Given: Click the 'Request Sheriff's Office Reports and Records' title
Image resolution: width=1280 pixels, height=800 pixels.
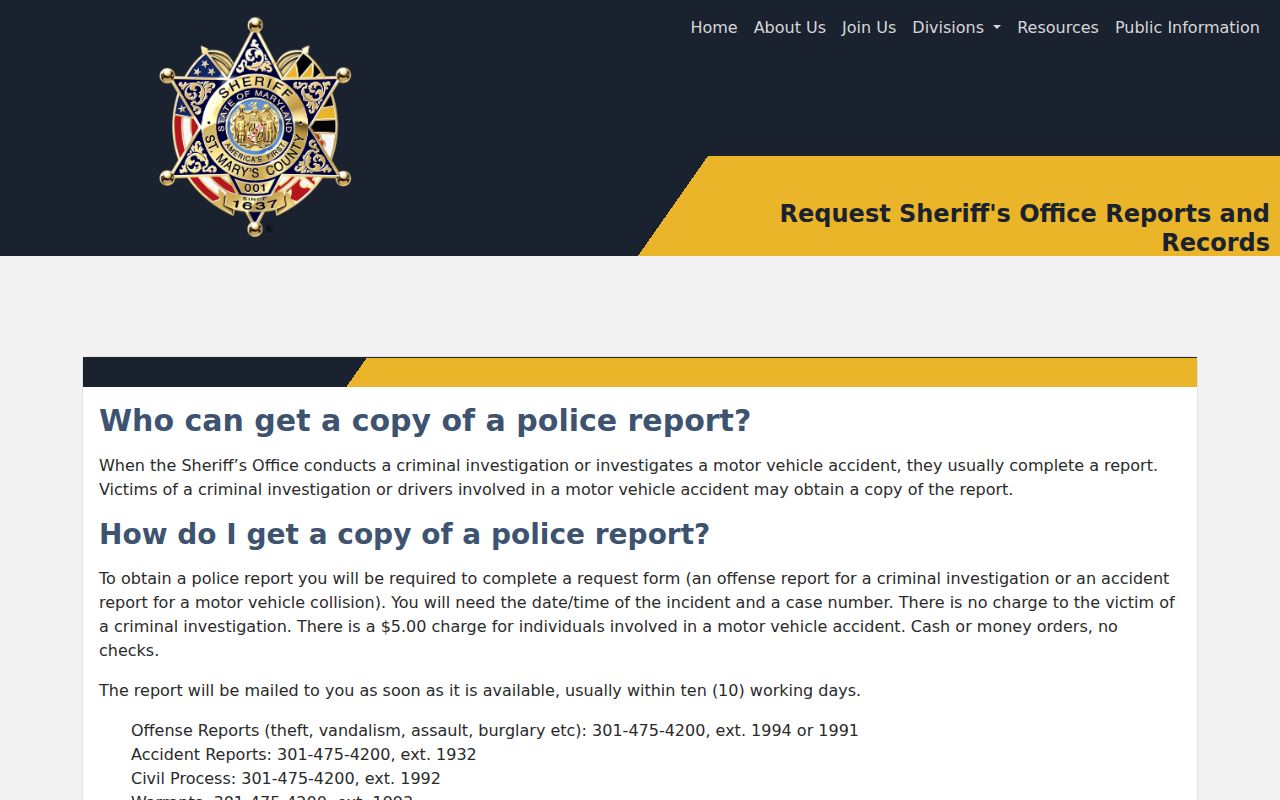Looking at the screenshot, I should point(1025,228).
